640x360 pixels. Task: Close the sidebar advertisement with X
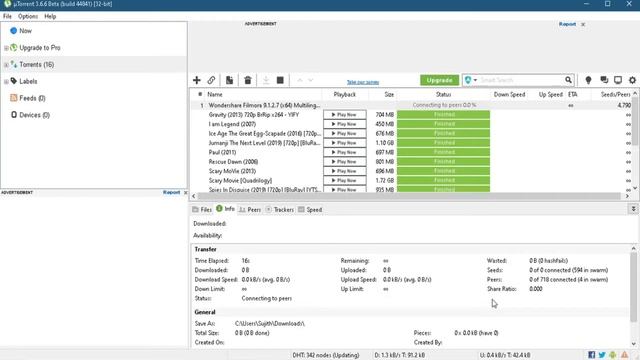tap(185, 192)
